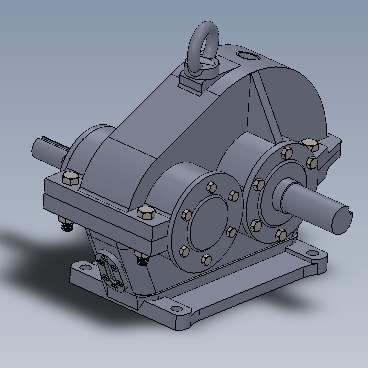Click the hex bolt on the front flange edge
The width and height of the screenshot is (368, 368).
pos(146,212)
